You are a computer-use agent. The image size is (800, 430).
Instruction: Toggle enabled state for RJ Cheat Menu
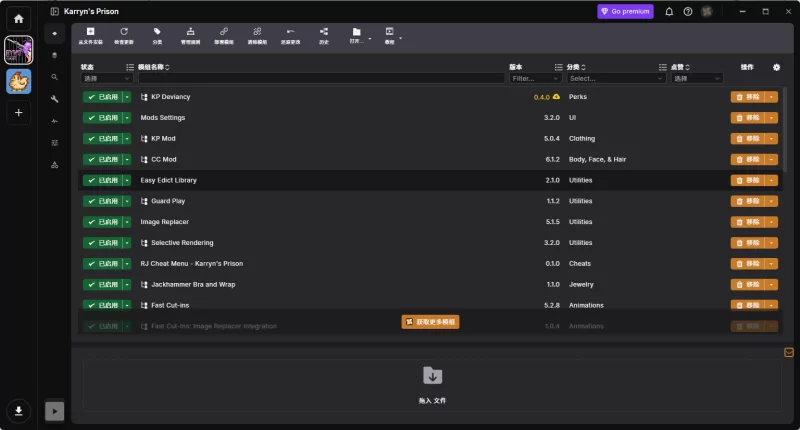point(103,264)
